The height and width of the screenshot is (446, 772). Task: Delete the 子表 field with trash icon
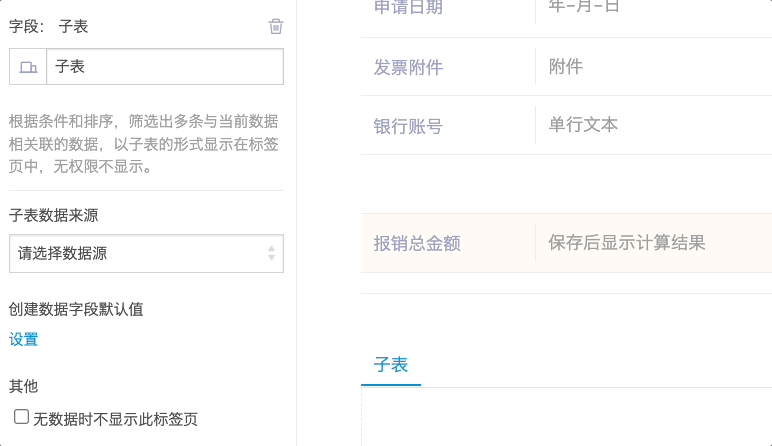pyautogui.click(x=276, y=26)
